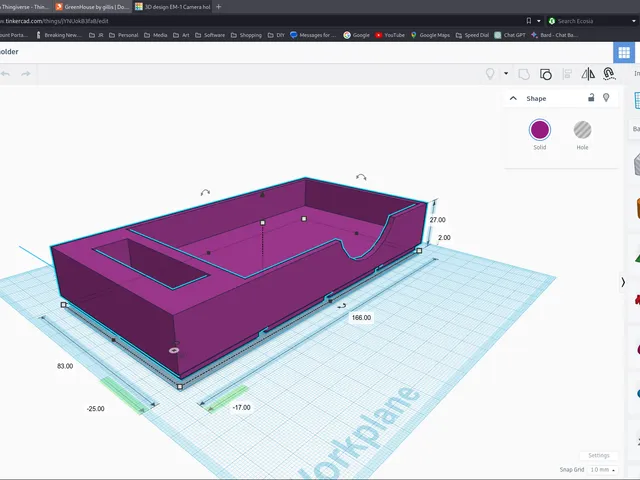640x480 pixels.
Task: Collapse the Shape inspector panel chevron
Action: (513, 98)
